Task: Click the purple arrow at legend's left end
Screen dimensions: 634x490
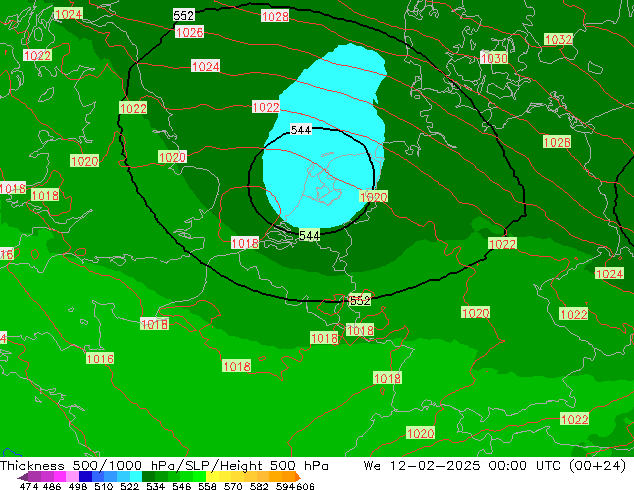Action: coord(23,477)
